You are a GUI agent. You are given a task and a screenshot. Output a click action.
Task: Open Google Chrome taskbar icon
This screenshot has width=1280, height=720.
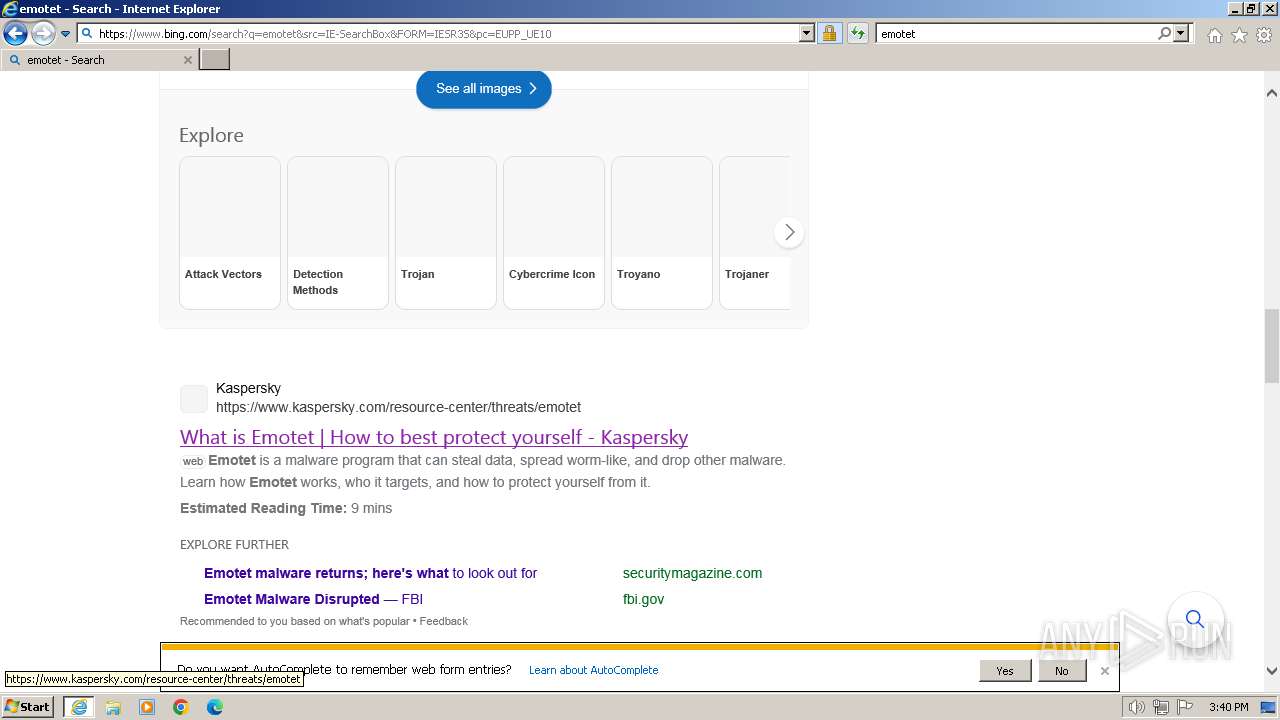coord(181,707)
